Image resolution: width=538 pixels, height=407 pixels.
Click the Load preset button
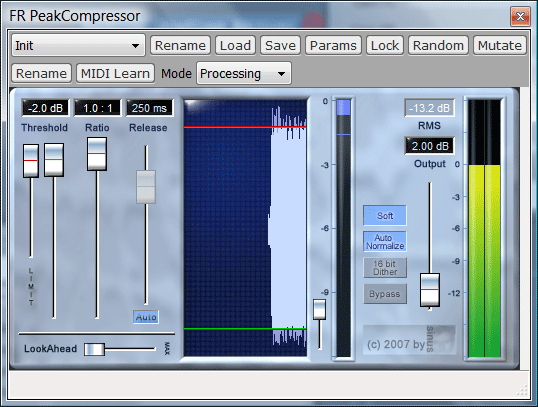(x=235, y=45)
